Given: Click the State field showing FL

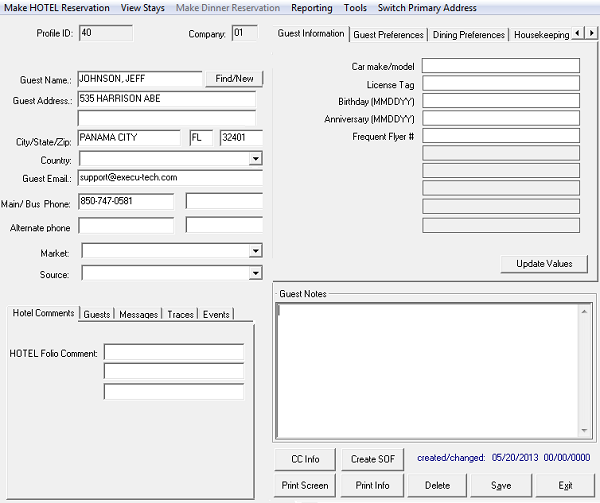Looking at the screenshot, I should pos(201,138).
